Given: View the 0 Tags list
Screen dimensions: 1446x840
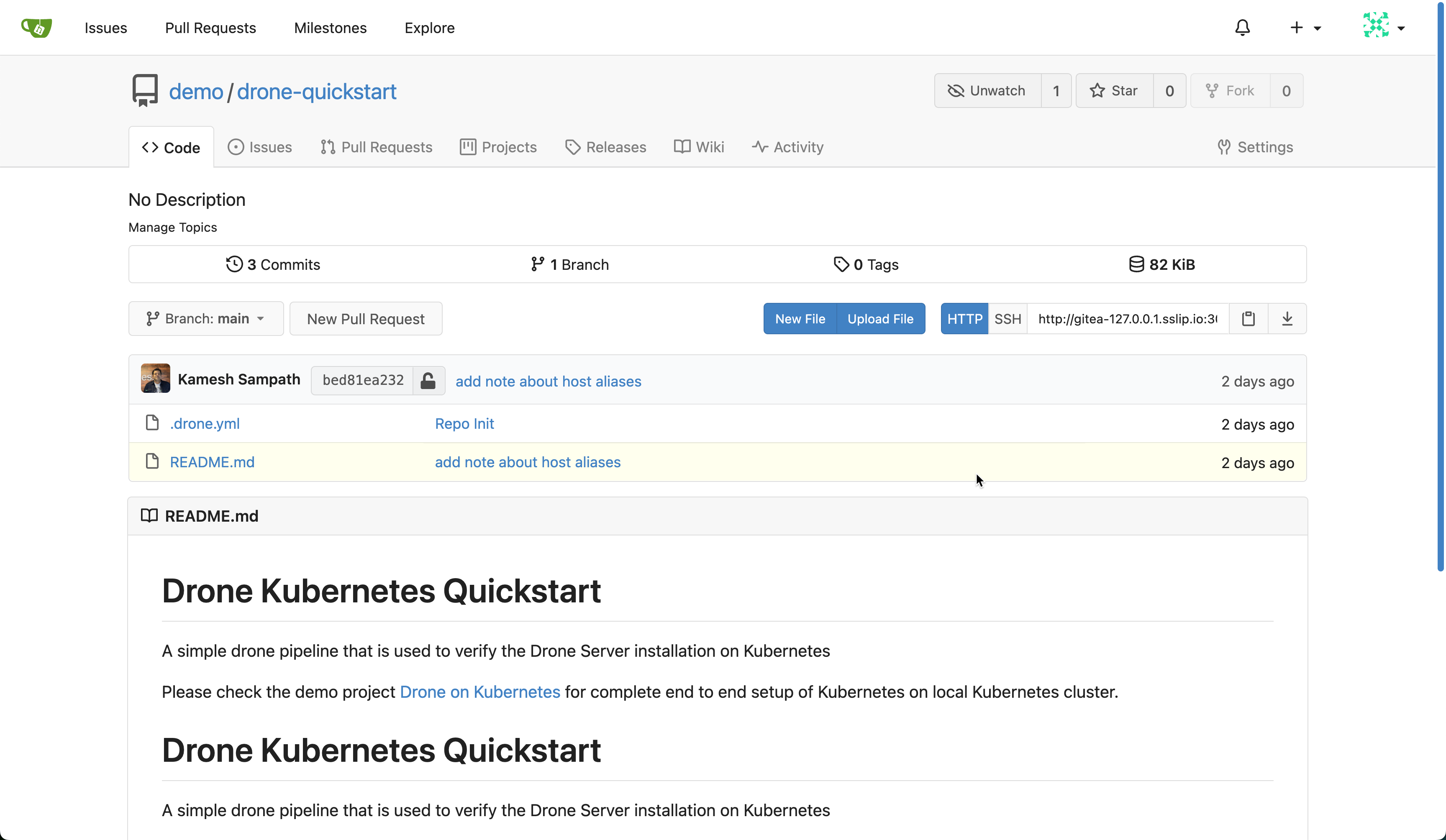Looking at the screenshot, I should (867, 264).
